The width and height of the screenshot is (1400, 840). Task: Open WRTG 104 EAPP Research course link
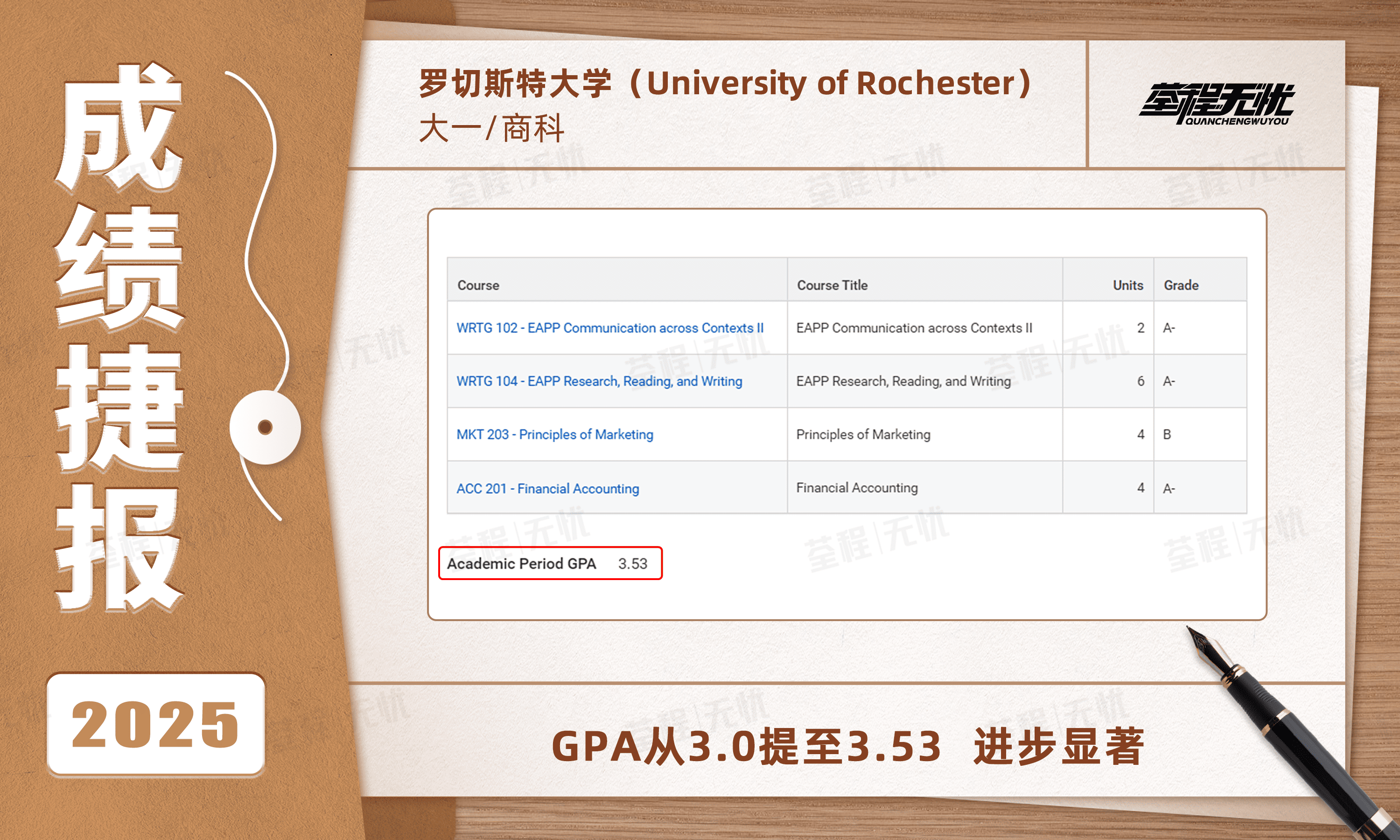click(599, 381)
